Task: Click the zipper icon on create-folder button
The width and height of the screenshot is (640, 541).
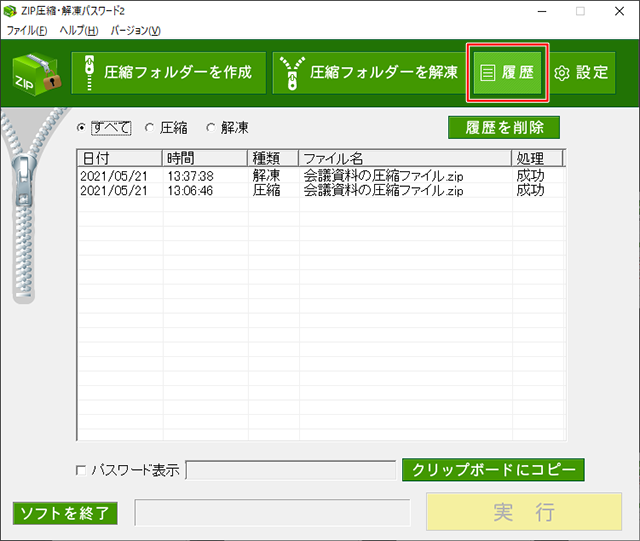Action: [89, 73]
